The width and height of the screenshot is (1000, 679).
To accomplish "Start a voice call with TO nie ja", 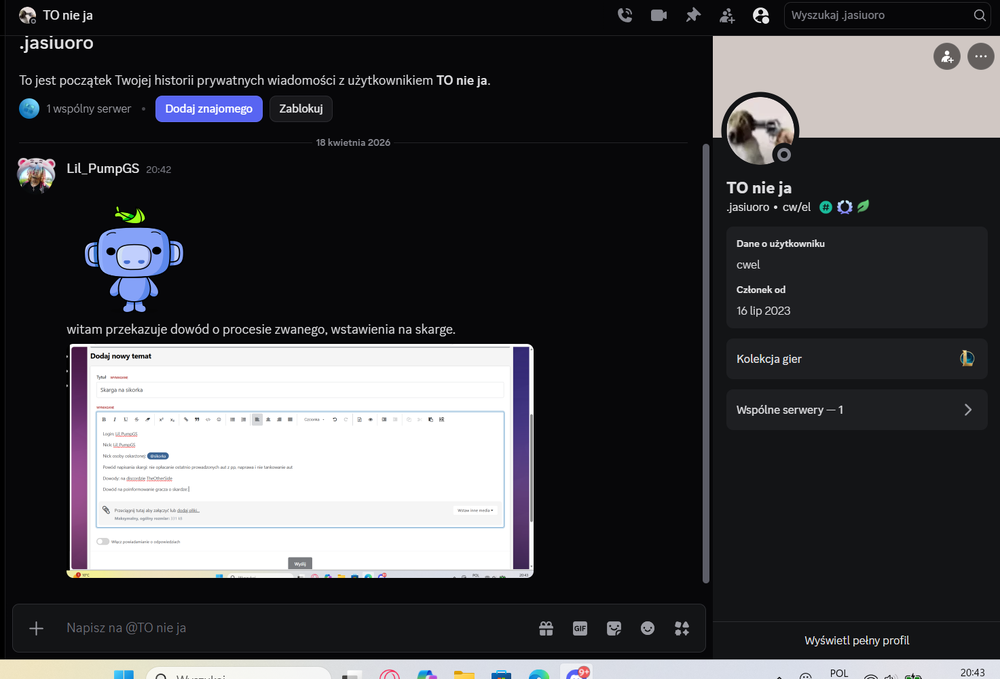I will (625, 15).
